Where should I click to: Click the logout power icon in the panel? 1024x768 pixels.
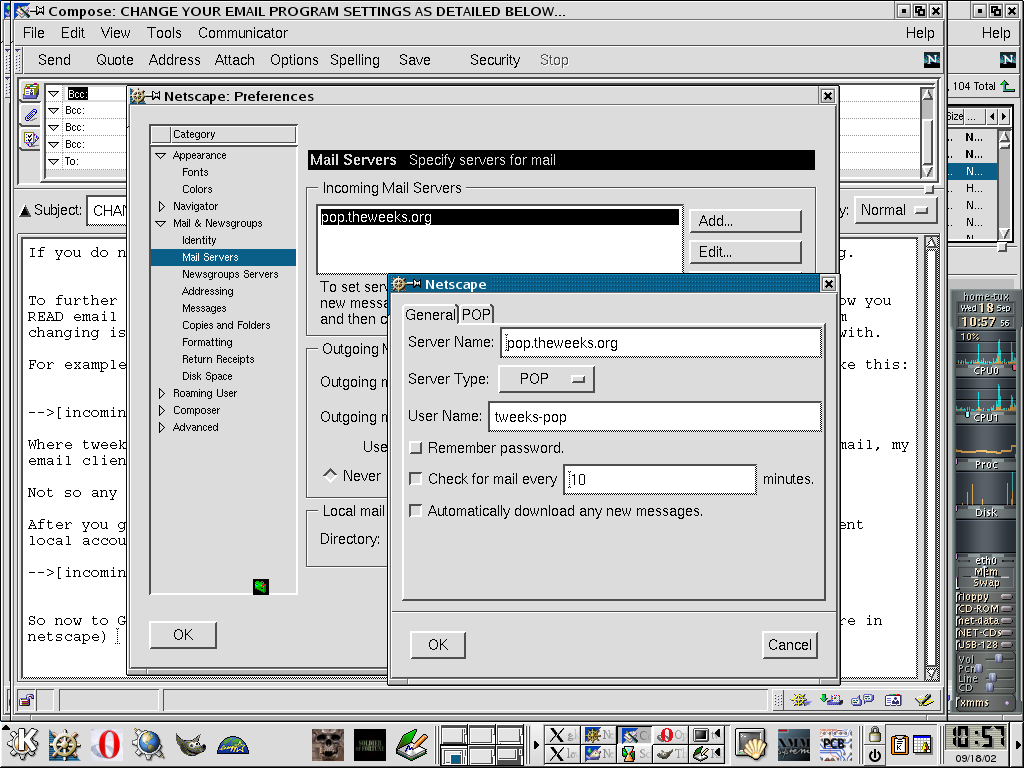point(874,754)
